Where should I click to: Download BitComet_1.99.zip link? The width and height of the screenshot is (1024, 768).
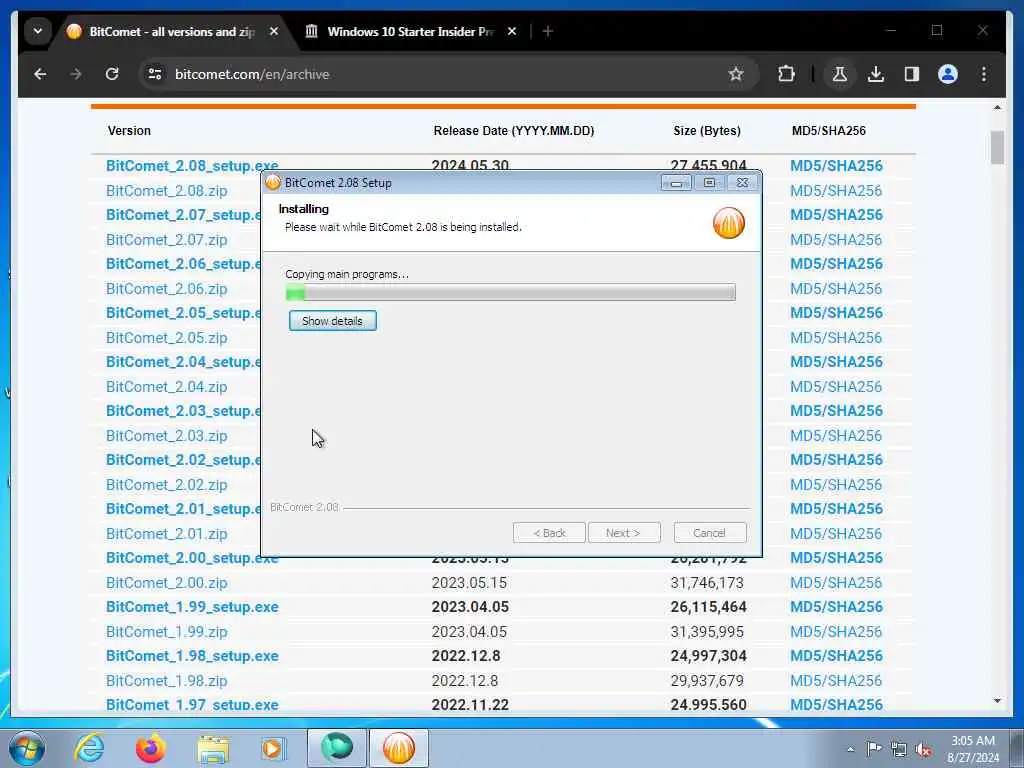[167, 632]
